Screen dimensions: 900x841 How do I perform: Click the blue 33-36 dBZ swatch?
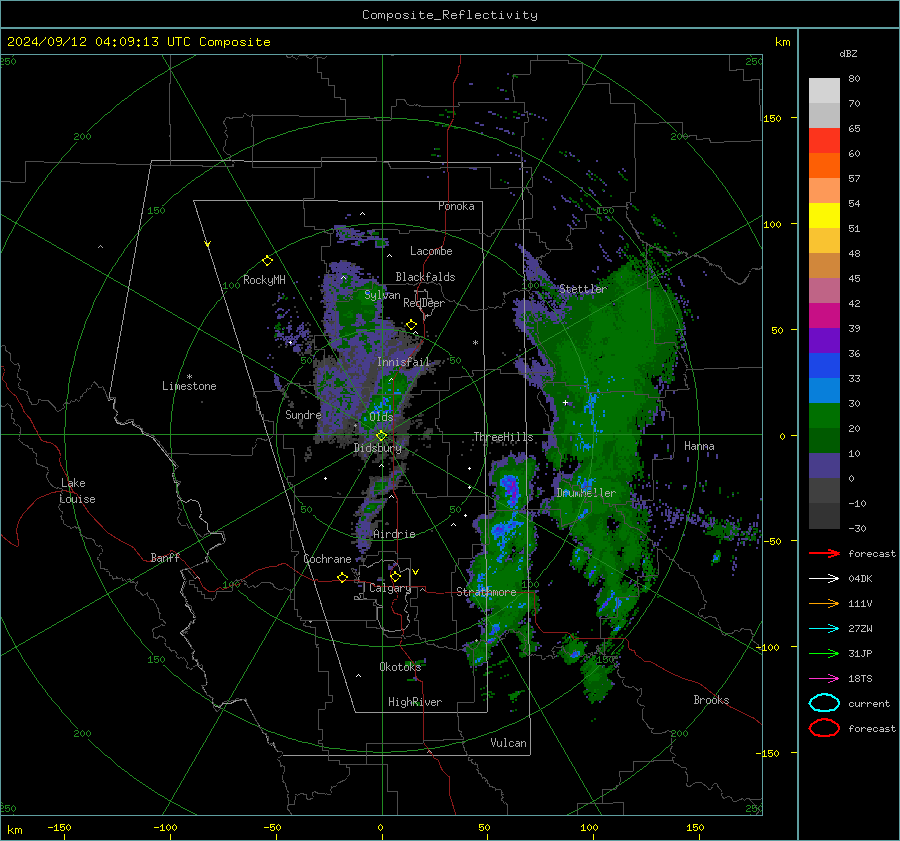click(x=824, y=366)
